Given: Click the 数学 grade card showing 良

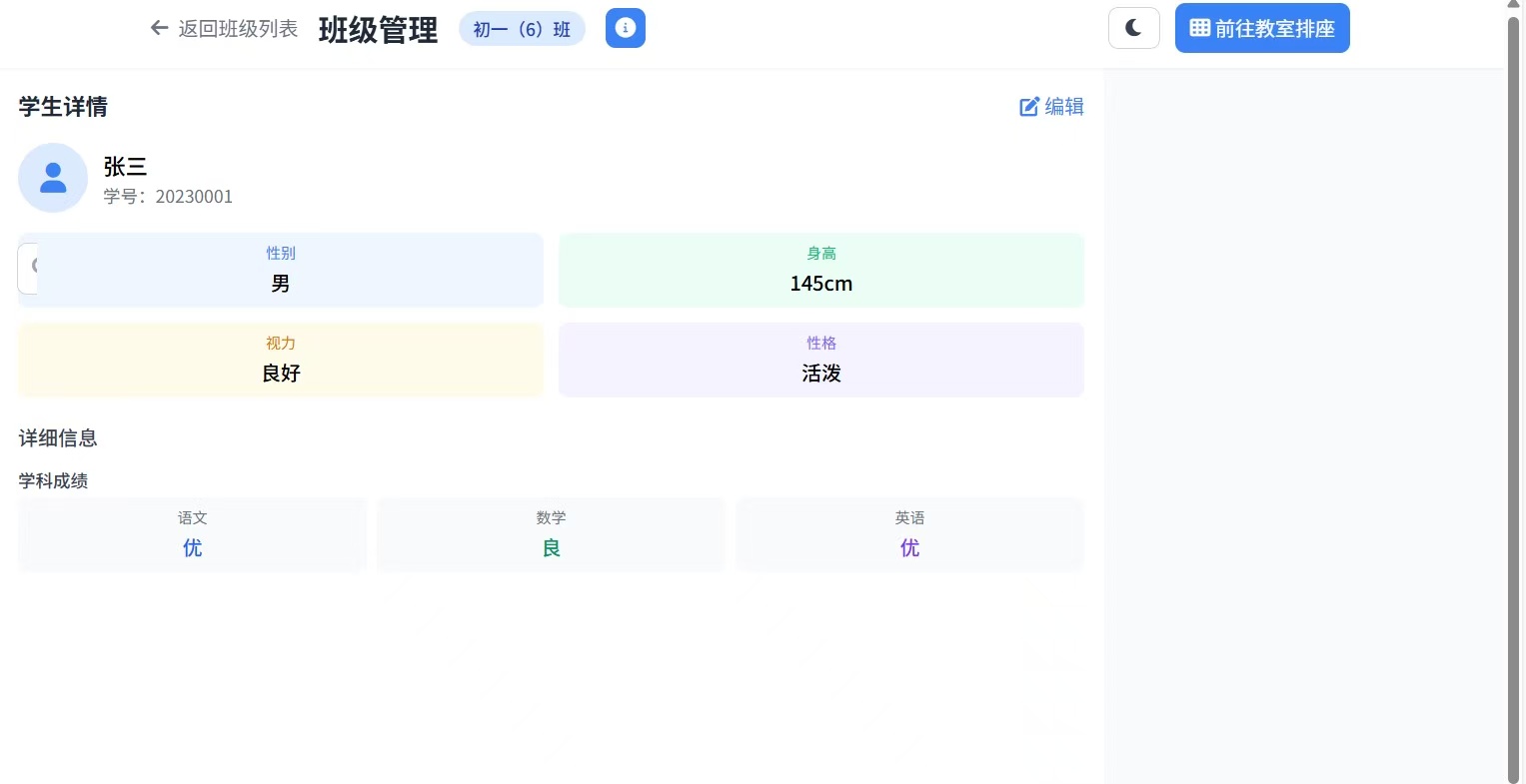Looking at the screenshot, I should coord(551,534).
